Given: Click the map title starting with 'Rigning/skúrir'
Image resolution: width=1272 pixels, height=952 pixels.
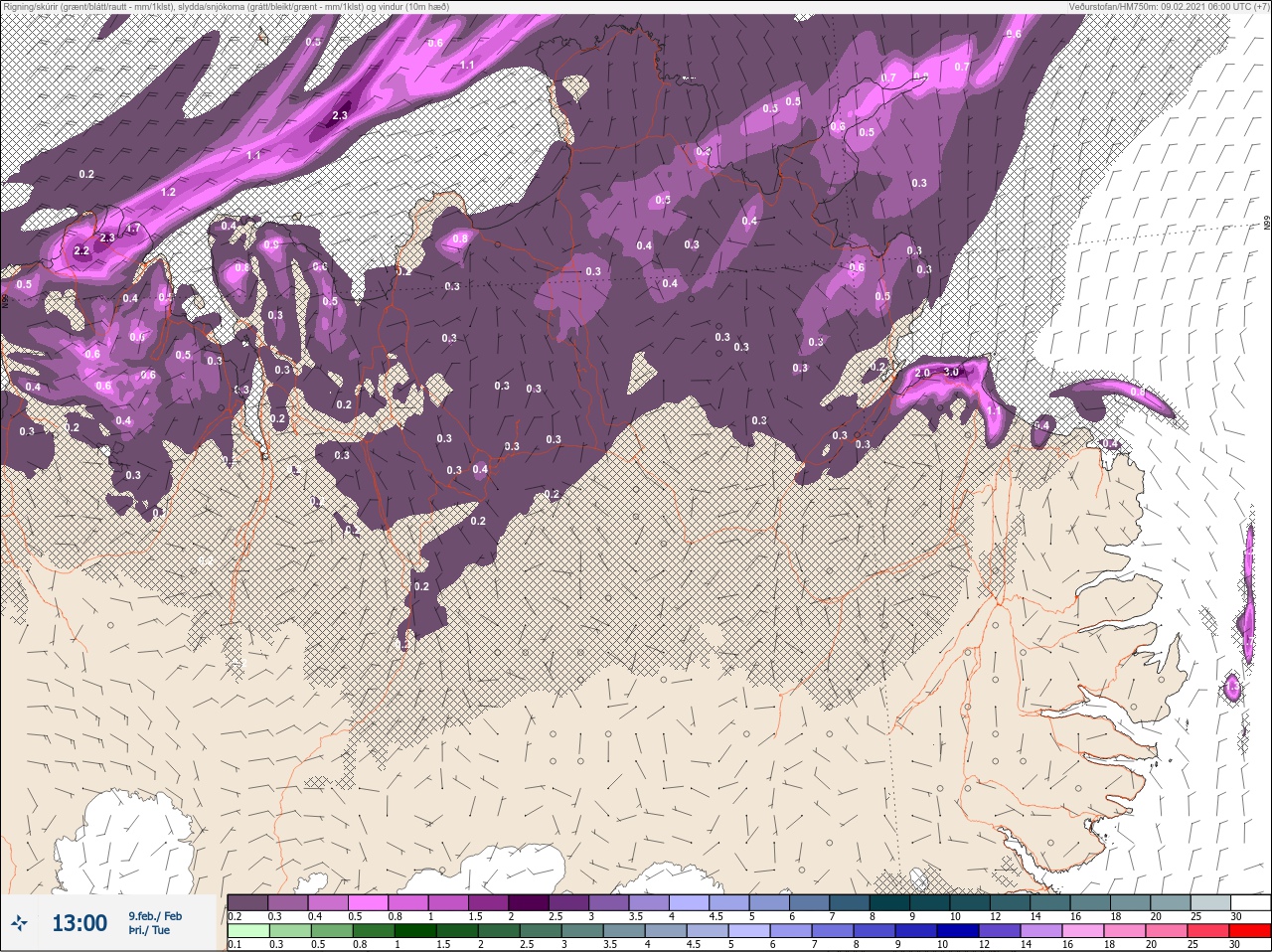Looking at the screenshot, I should 227,6.
